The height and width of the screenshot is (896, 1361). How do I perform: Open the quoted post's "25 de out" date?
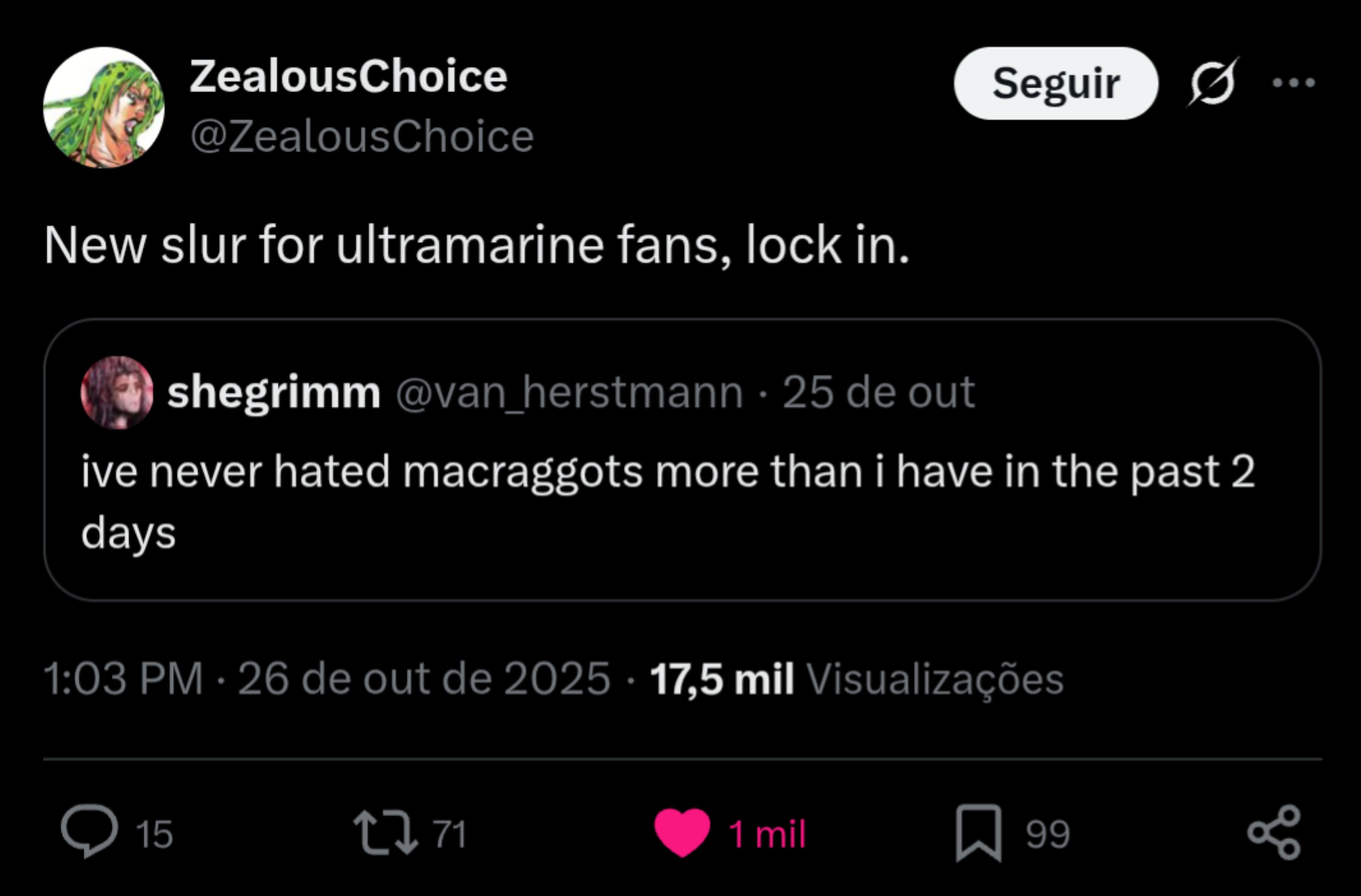[878, 393]
